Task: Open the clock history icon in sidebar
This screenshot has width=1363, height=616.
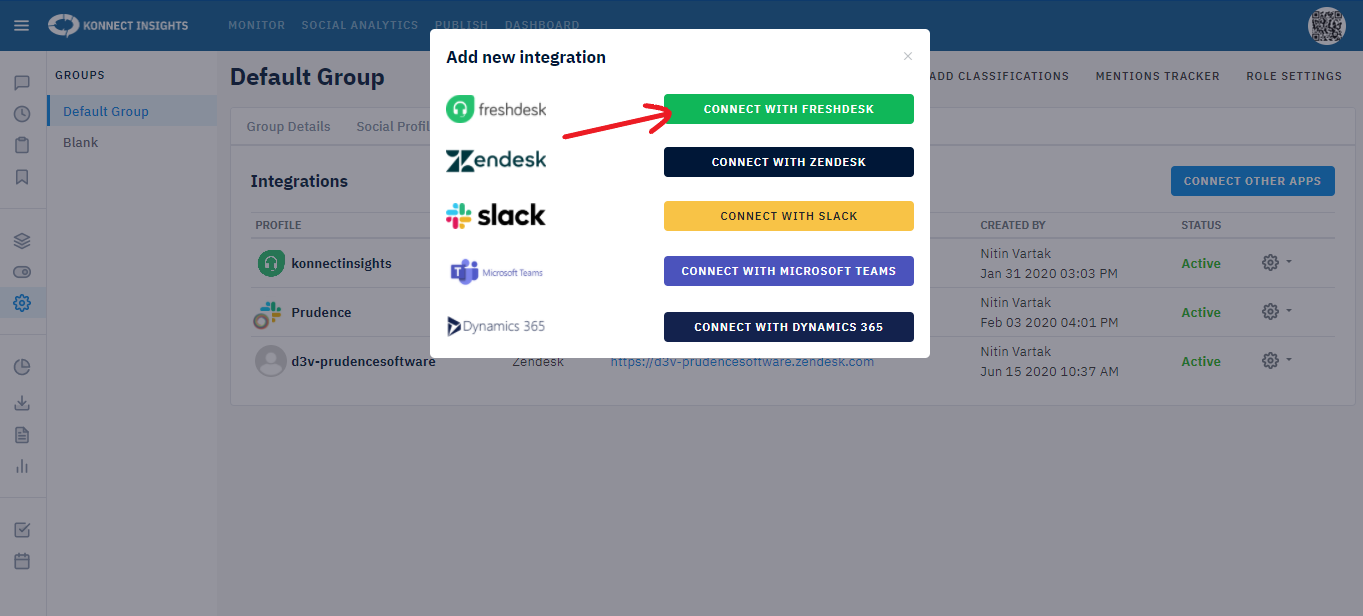Action: (x=23, y=114)
